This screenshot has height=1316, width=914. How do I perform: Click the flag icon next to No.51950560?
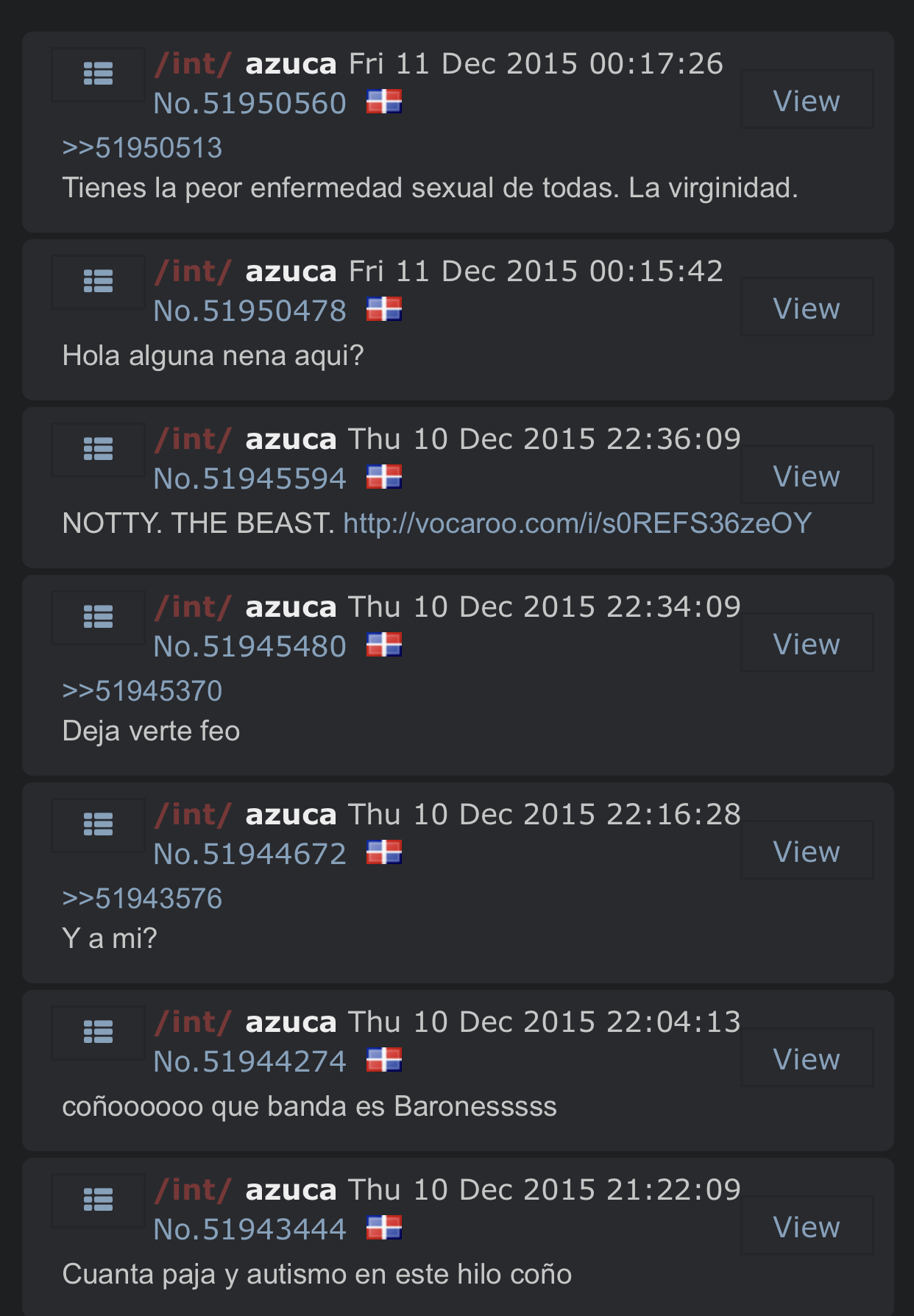pos(384,102)
